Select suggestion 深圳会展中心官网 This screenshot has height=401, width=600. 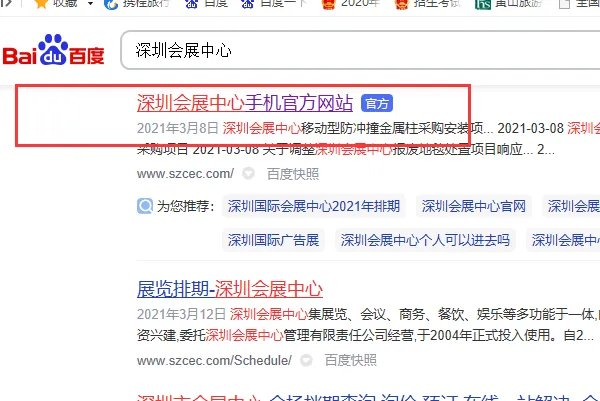point(474,206)
